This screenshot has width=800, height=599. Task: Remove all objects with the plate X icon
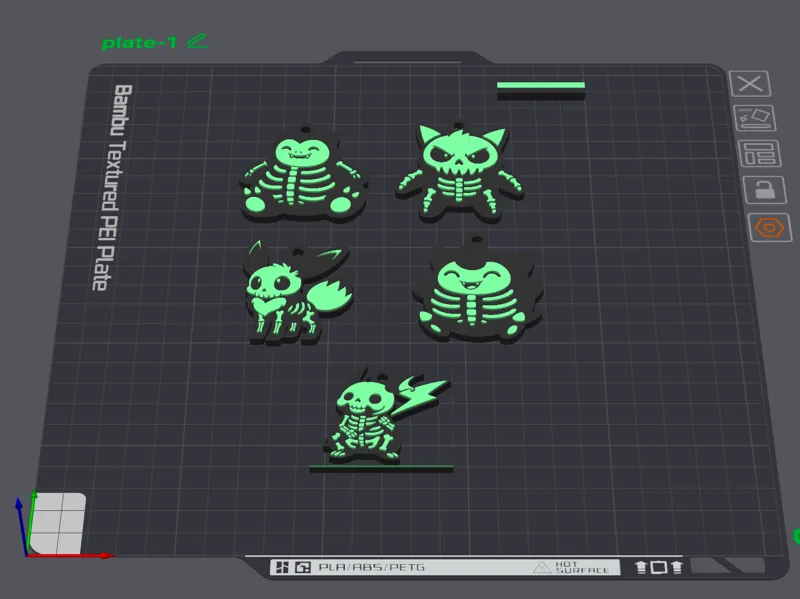pyautogui.click(x=749, y=84)
